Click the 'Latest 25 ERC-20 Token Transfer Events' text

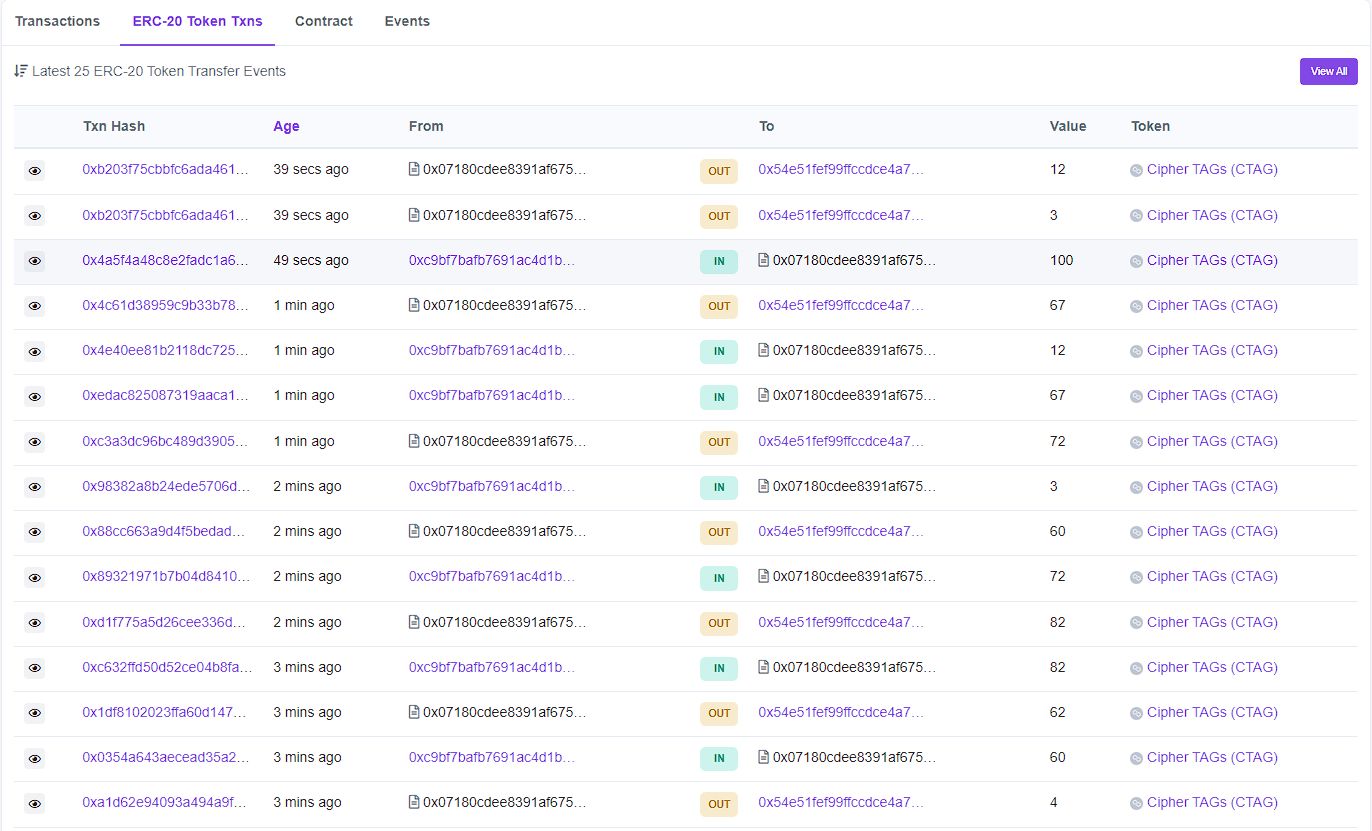click(159, 71)
